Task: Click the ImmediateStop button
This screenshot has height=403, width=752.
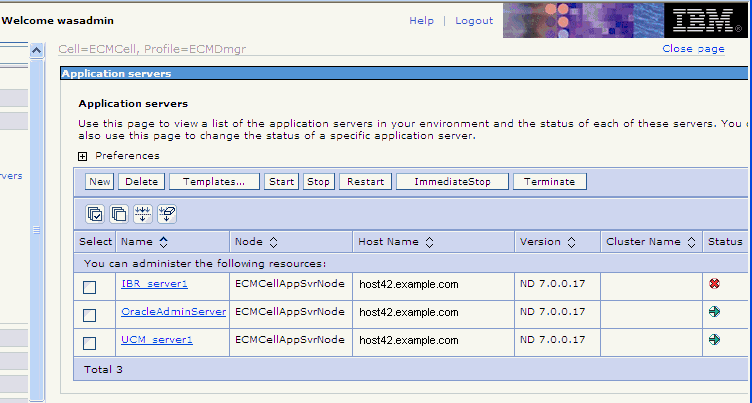Action: [452, 182]
